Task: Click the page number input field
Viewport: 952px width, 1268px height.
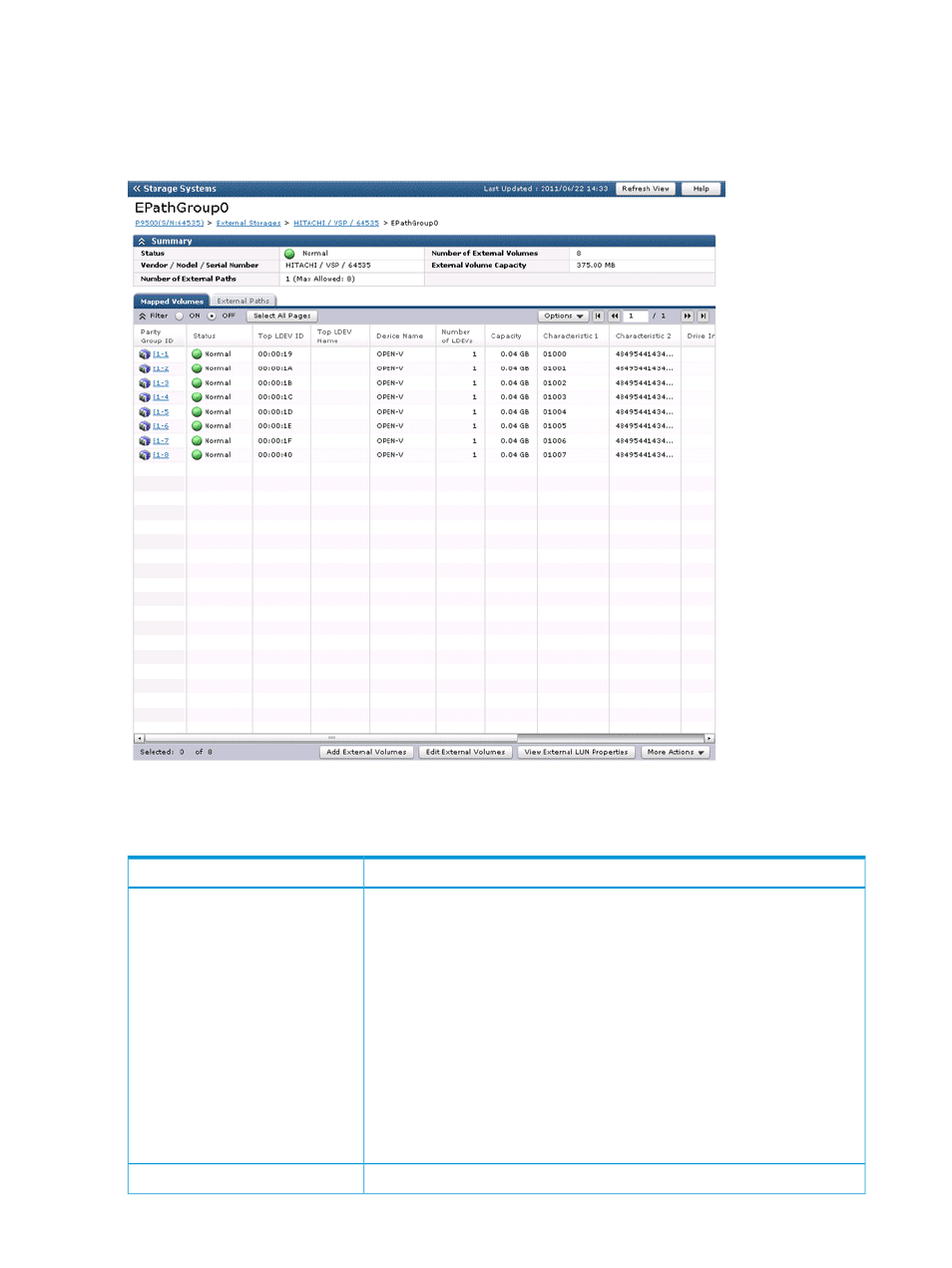Action: (637, 317)
